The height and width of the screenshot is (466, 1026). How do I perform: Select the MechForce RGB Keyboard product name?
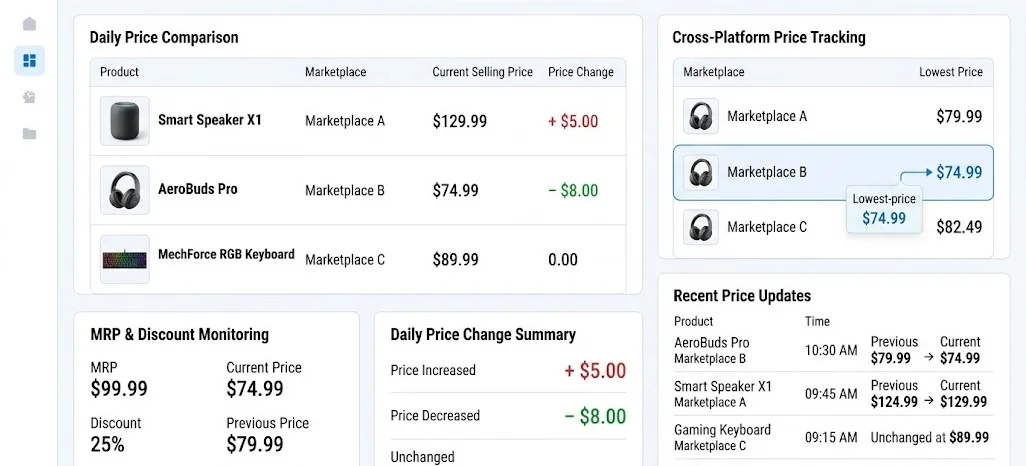point(226,255)
